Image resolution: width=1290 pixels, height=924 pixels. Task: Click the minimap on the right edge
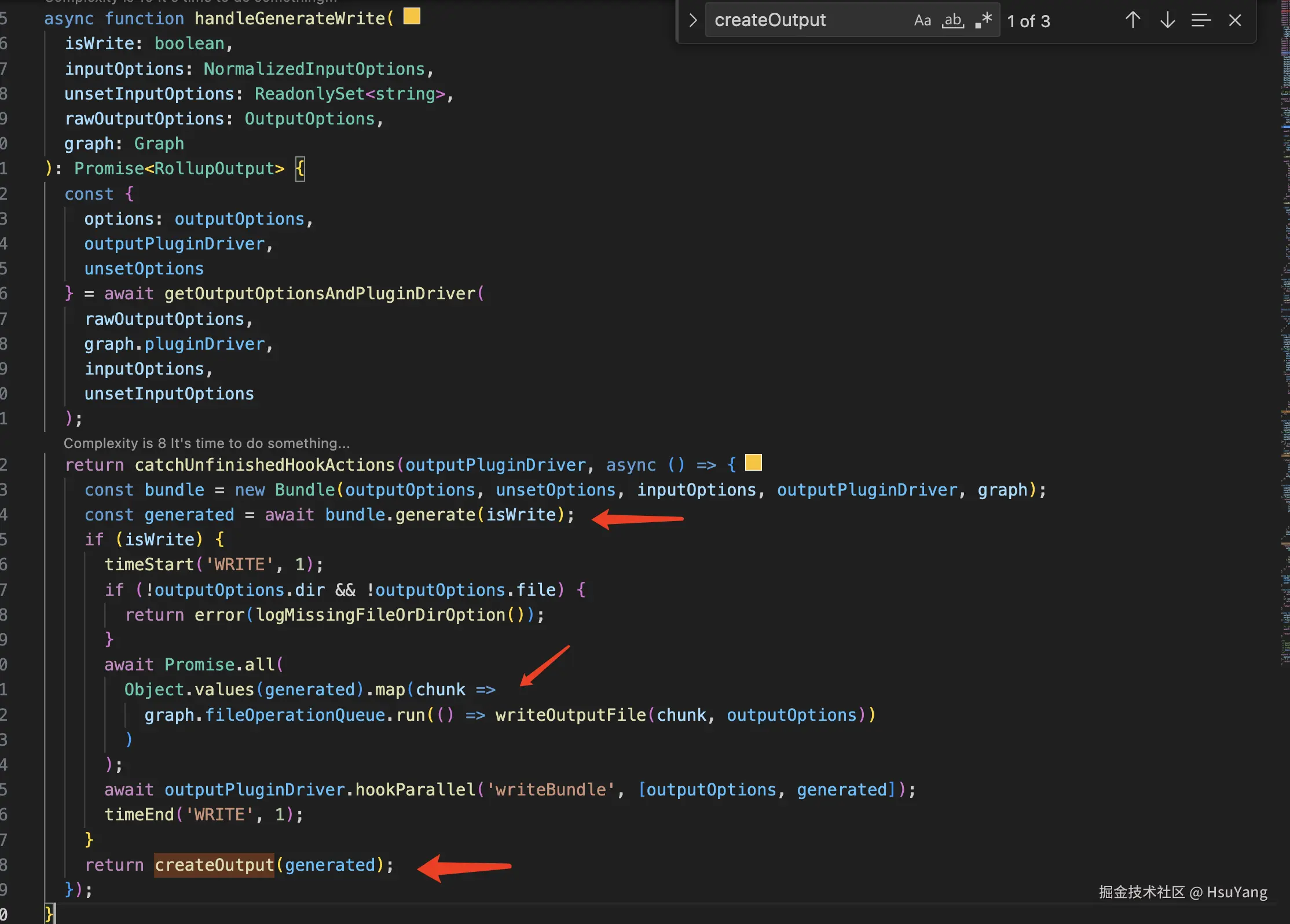(x=1285, y=347)
